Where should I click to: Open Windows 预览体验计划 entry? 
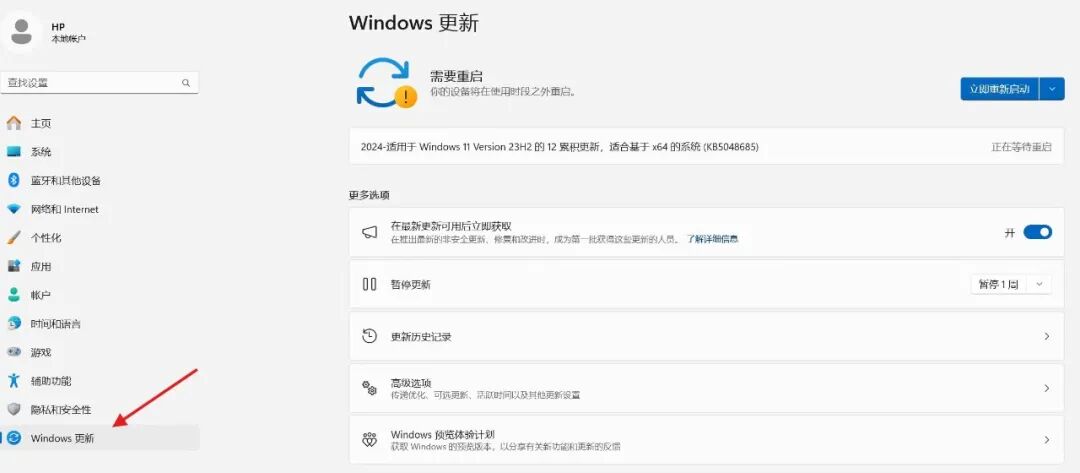[x=706, y=440]
